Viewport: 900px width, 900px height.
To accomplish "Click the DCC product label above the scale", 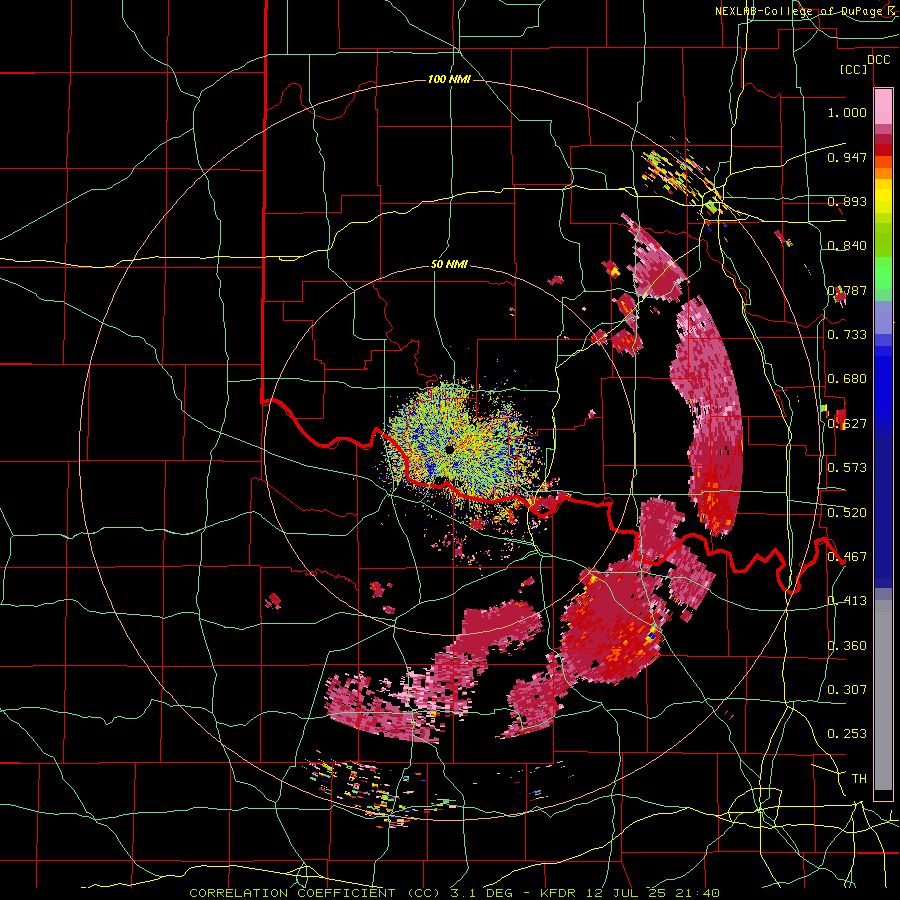I will pos(878,60).
